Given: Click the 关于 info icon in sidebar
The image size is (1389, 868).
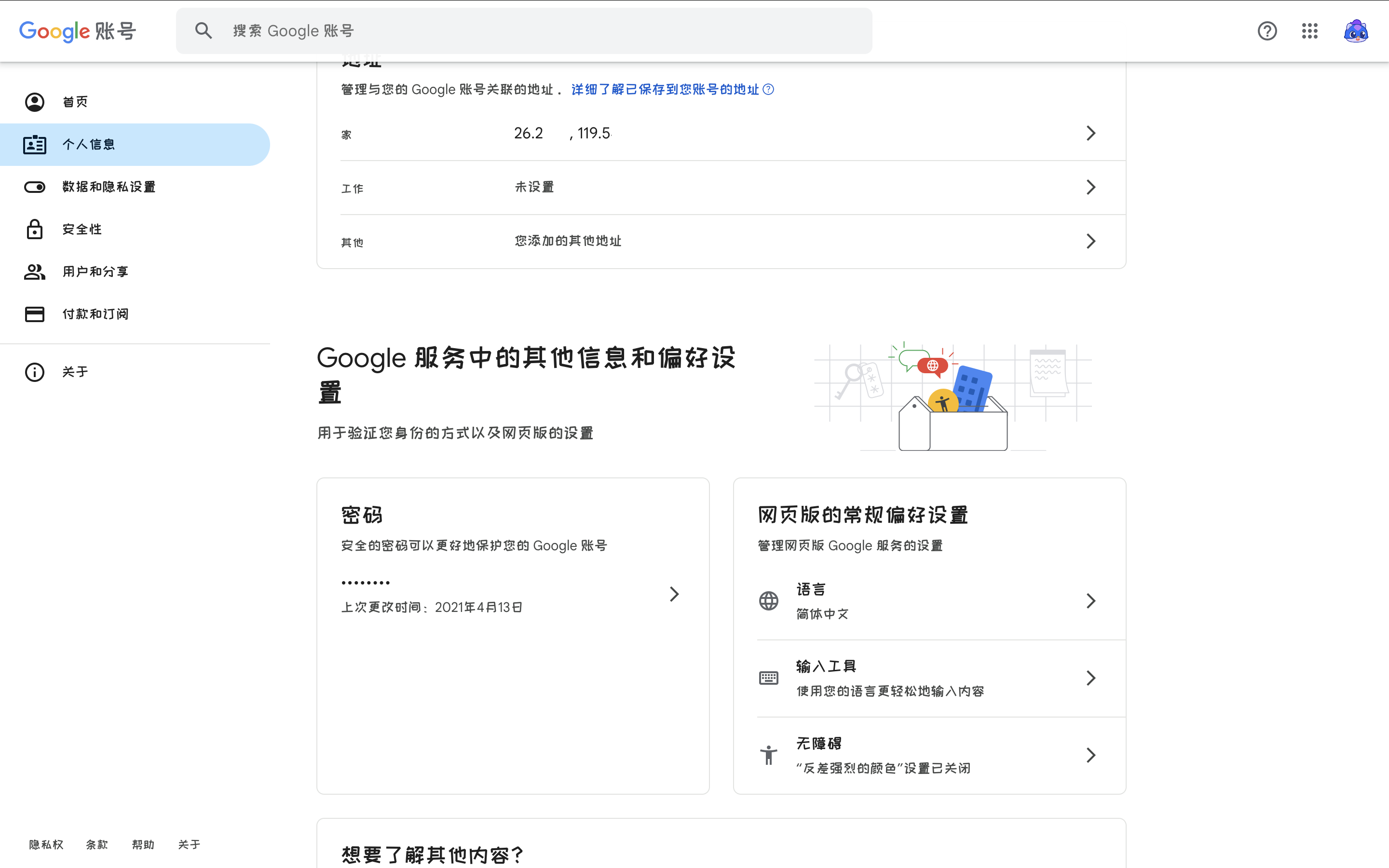Looking at the screenshot, I should point(34,372).
